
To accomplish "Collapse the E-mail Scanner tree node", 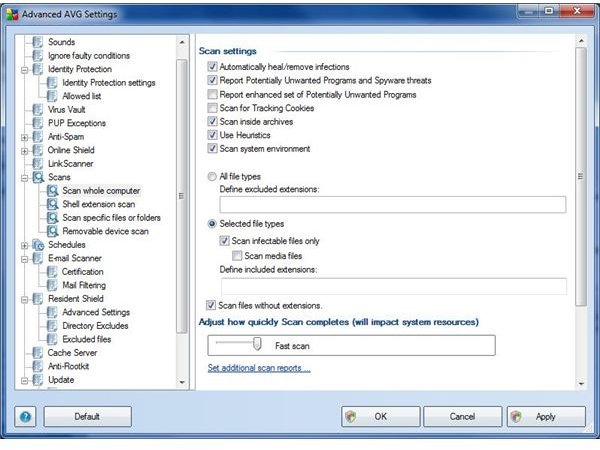I will tap(24, 259).
